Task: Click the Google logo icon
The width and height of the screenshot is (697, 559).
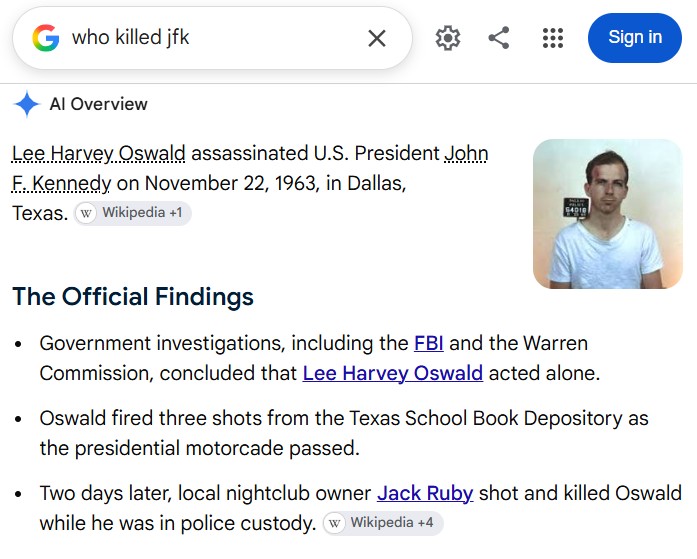Action: point(45,38)
